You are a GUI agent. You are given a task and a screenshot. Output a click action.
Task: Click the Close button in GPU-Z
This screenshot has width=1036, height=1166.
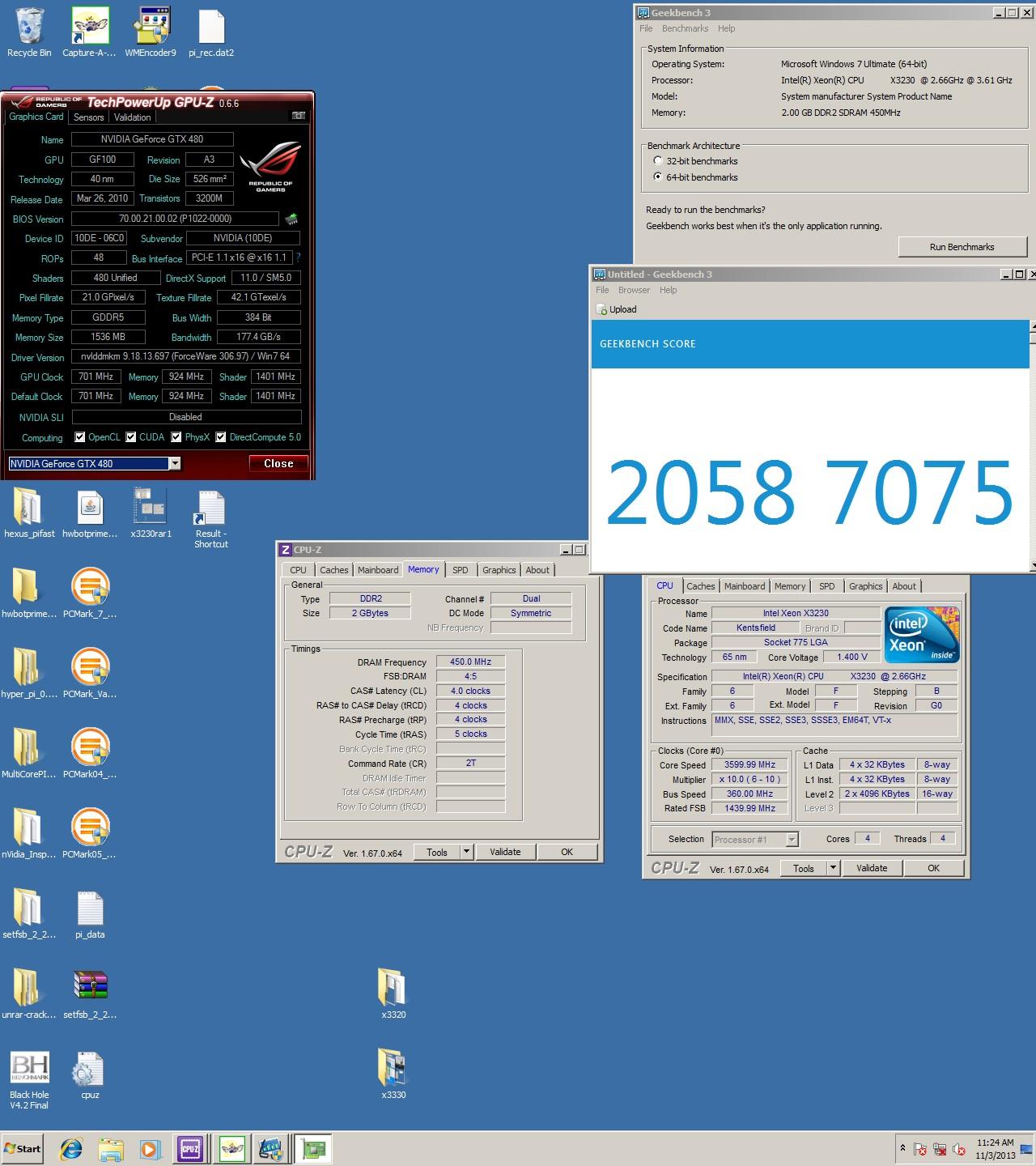coord(278,463)
